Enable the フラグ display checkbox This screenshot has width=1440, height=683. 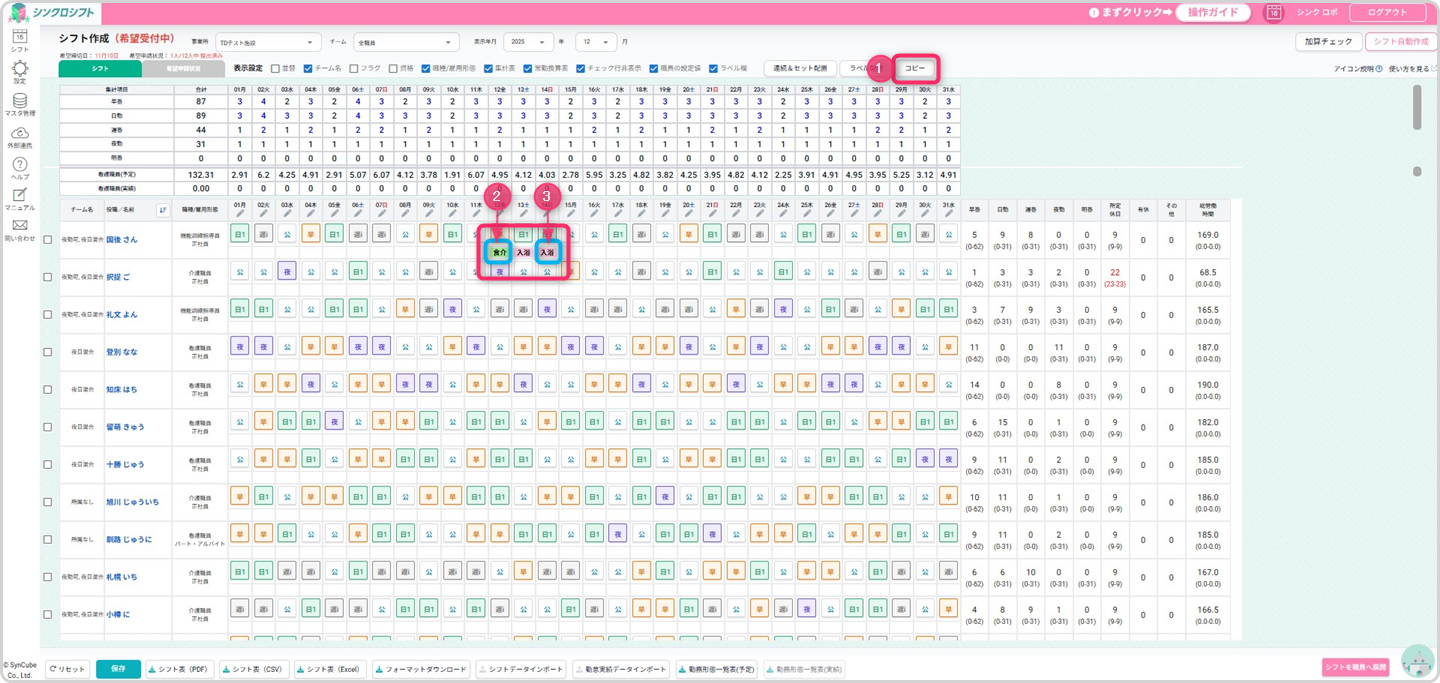[x=354, y=69]
